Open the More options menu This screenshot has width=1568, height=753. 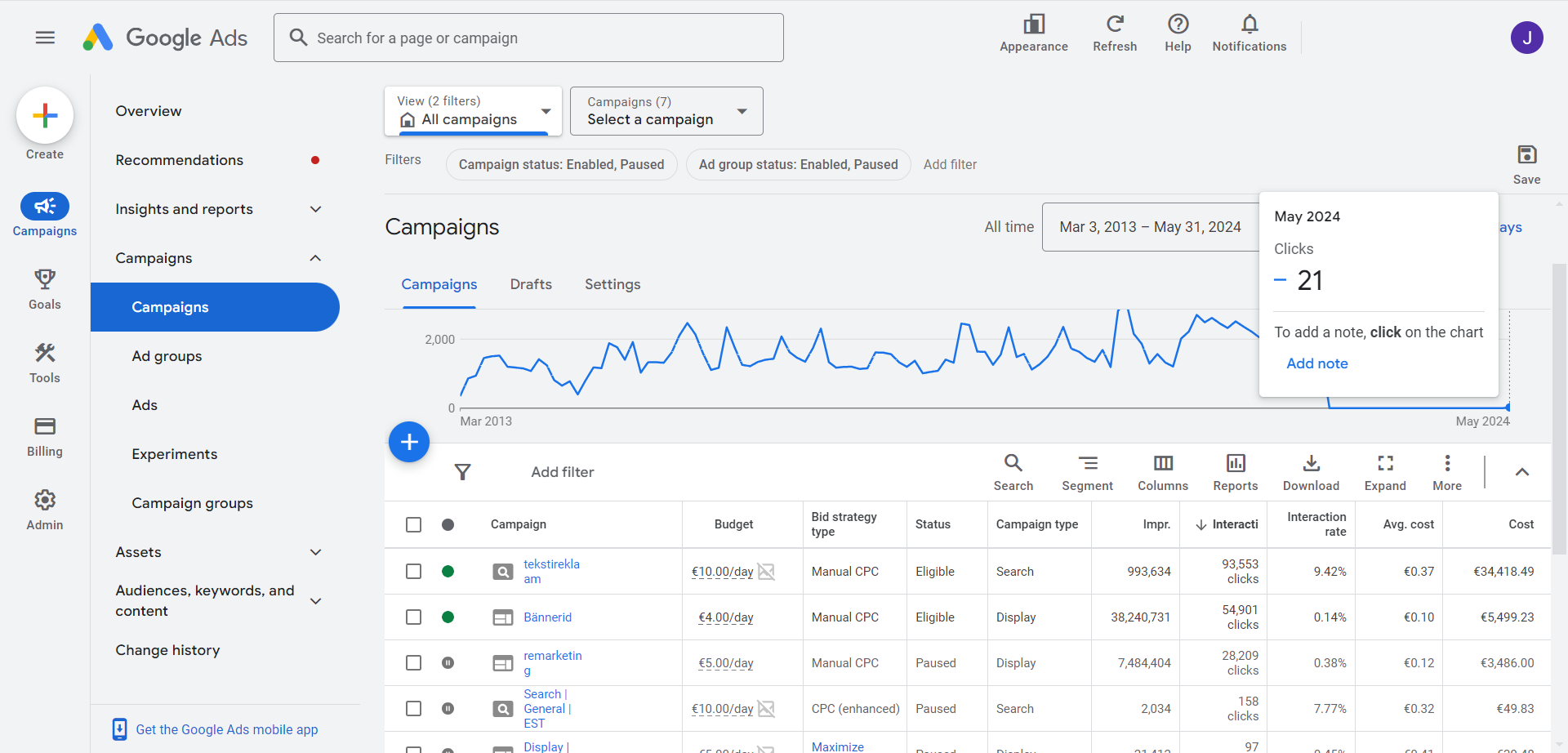tap(1447, 472)
